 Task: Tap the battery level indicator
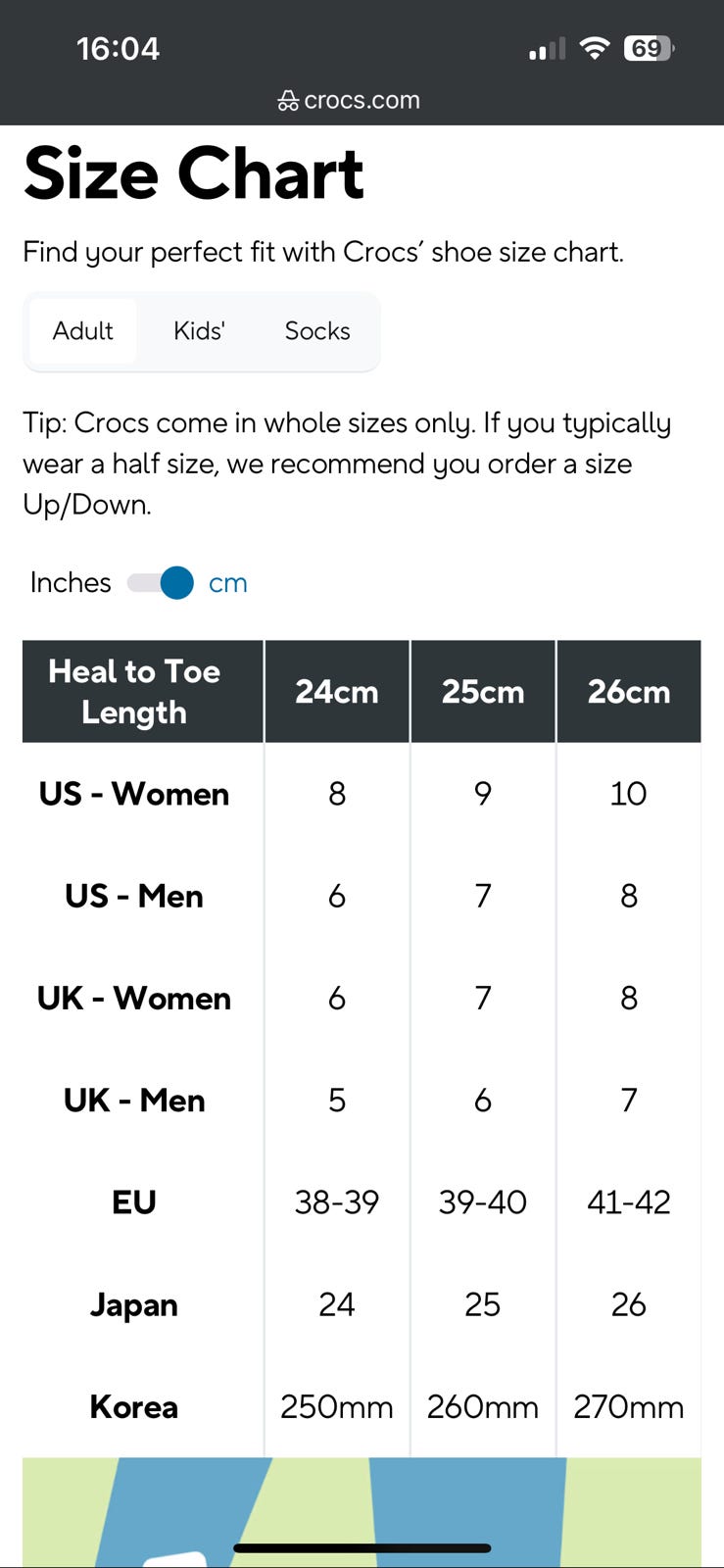point(650,48)
